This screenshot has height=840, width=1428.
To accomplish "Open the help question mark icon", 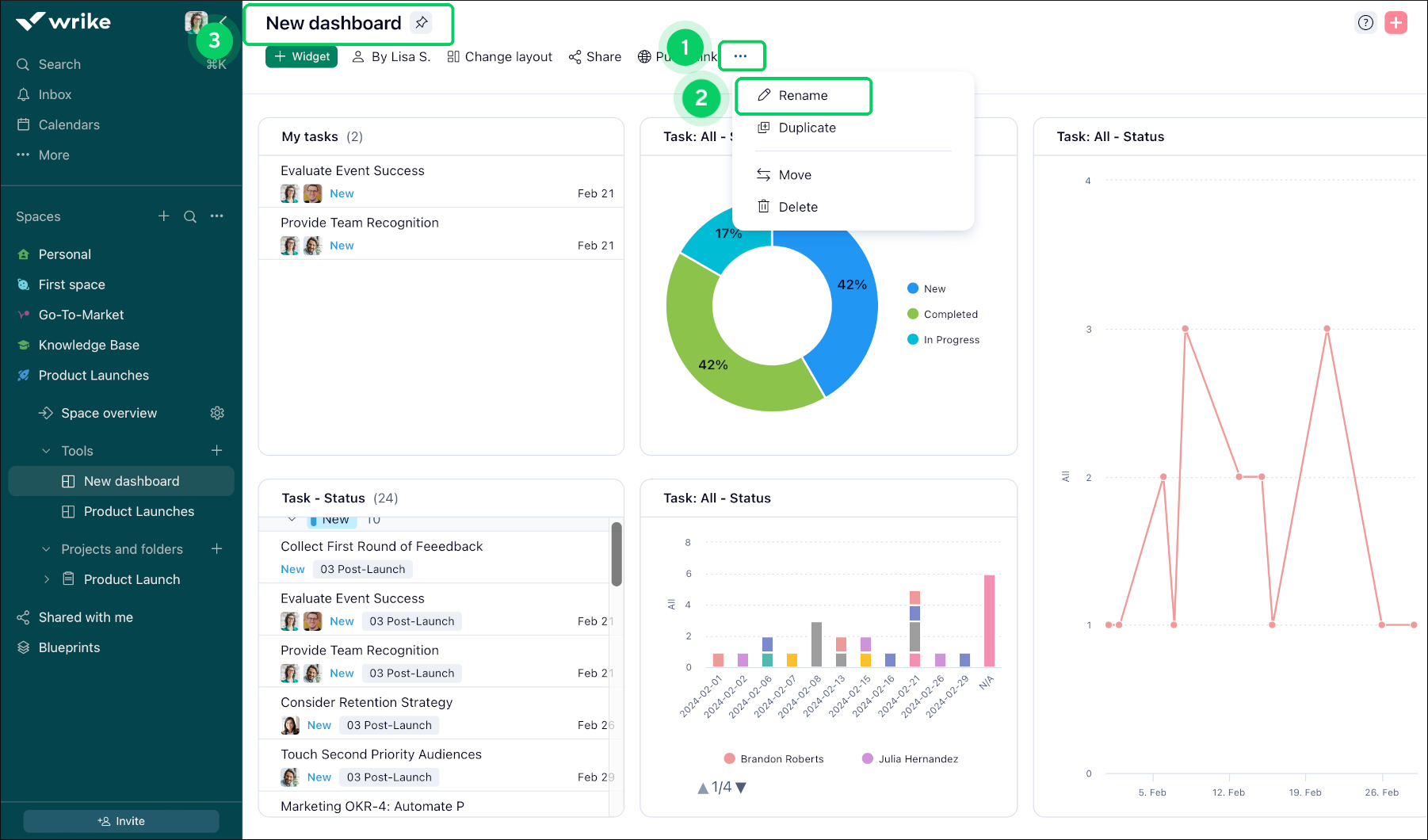I will point(1365,23).
